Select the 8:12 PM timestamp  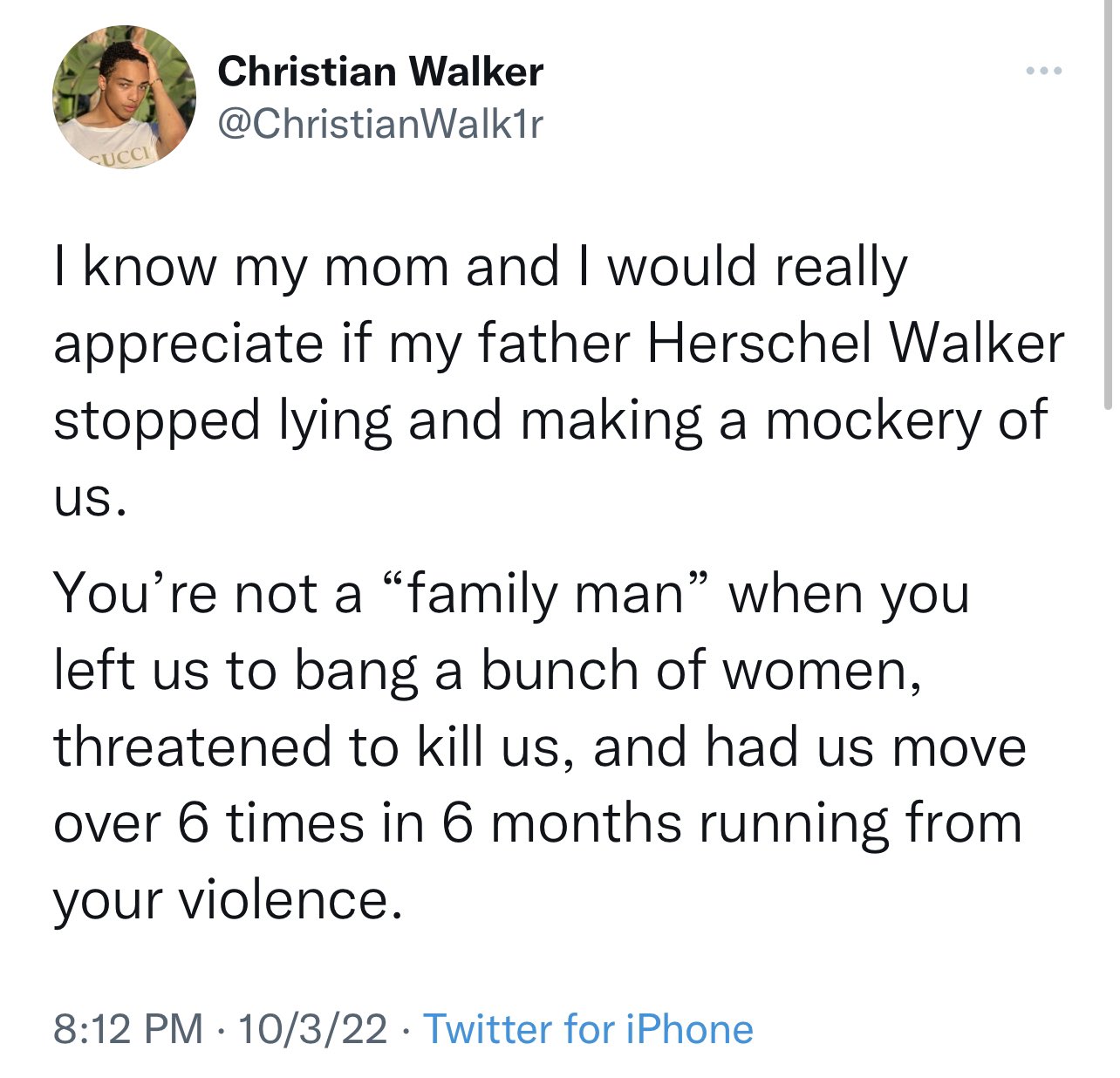[x=127, y=1029]
